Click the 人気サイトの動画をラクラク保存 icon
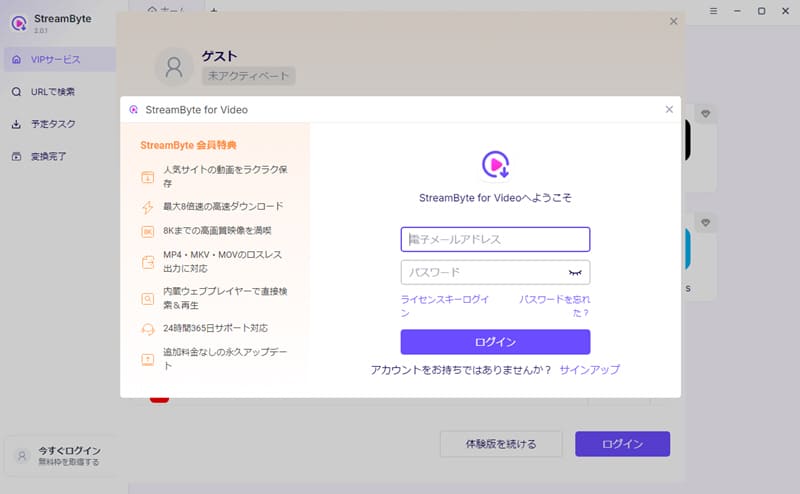The width and height of the screenshot is (800, 494). [147, 177]
